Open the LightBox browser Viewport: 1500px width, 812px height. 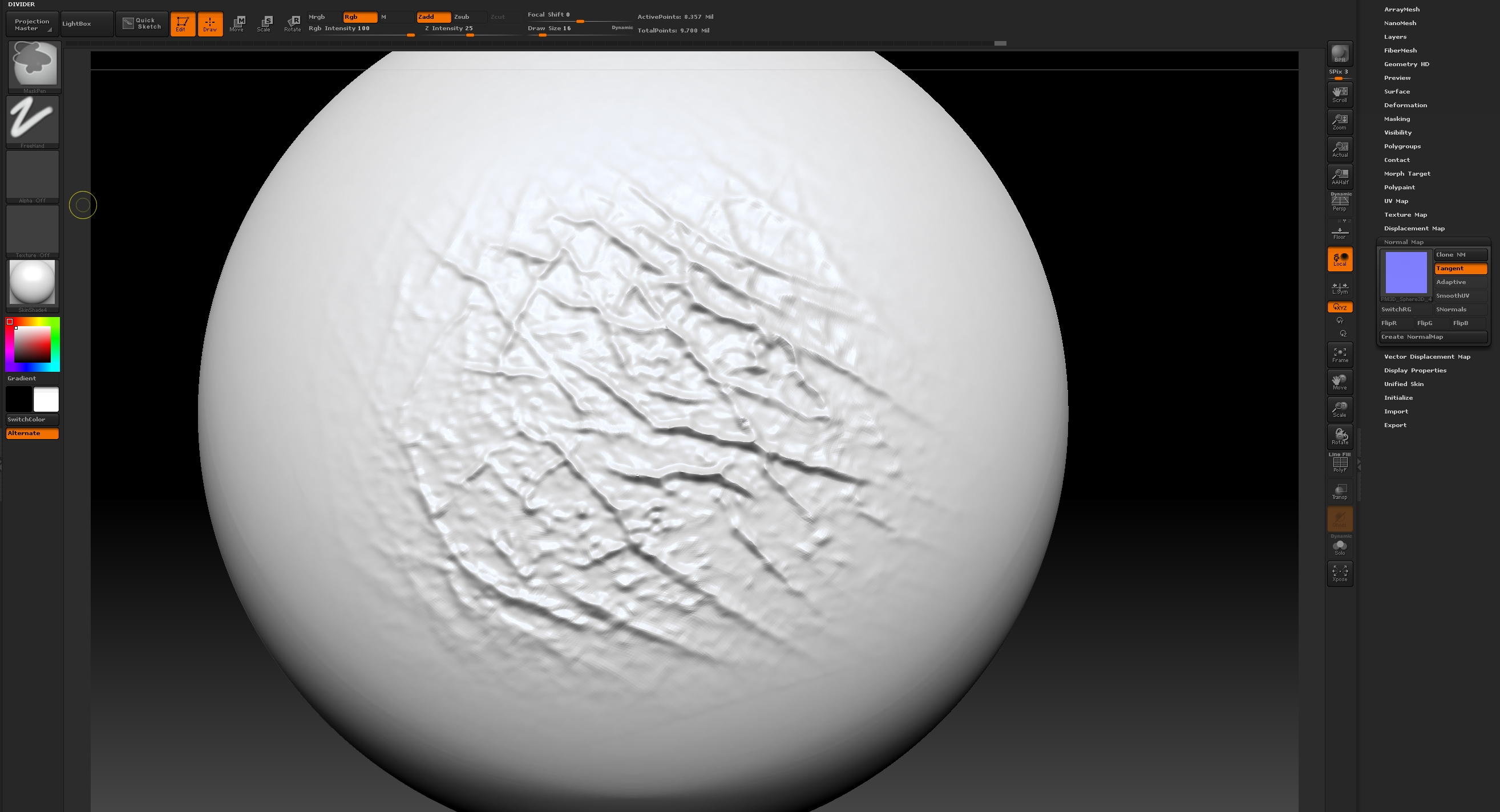86,24
